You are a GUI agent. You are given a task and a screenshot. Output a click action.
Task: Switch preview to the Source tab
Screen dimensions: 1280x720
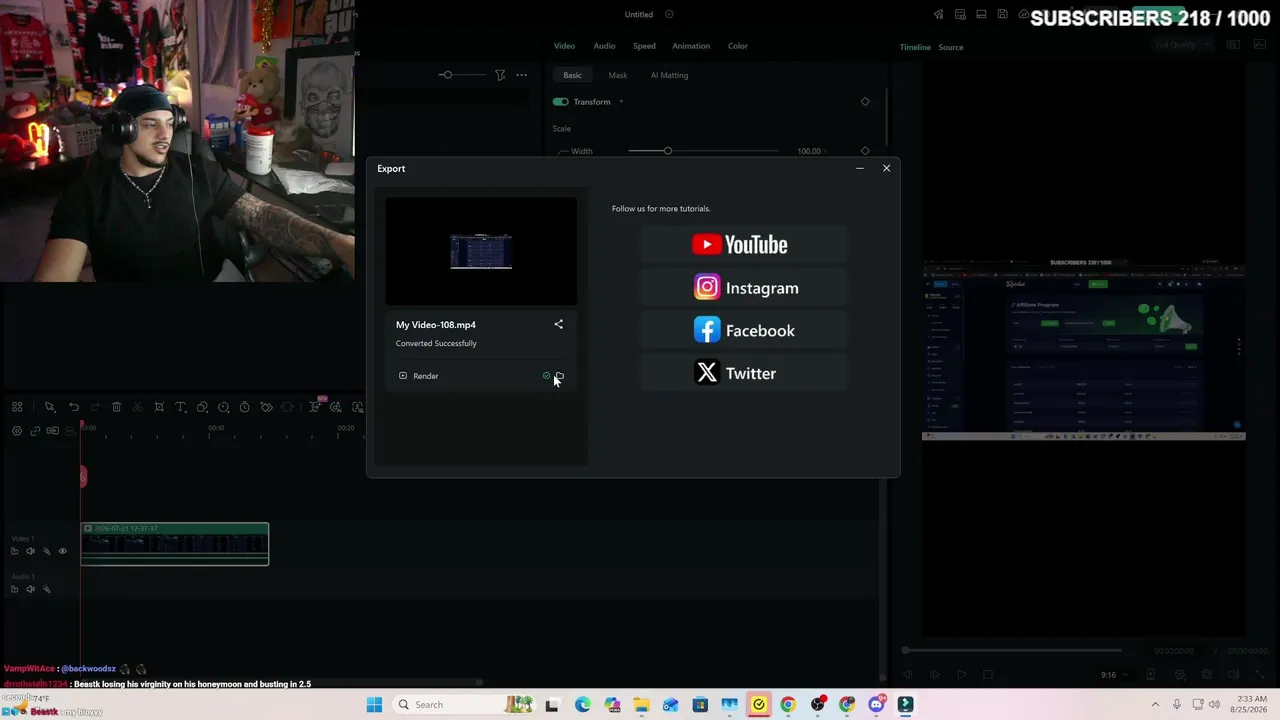951,47
